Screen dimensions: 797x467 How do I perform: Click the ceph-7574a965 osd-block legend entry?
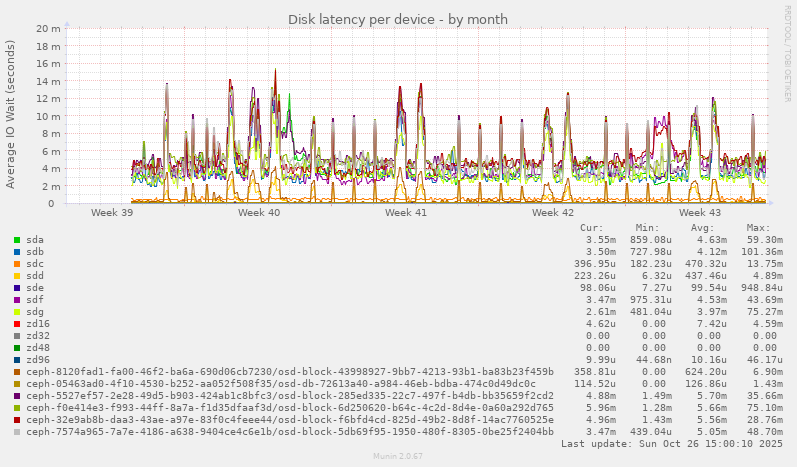[x=290, y=432]
